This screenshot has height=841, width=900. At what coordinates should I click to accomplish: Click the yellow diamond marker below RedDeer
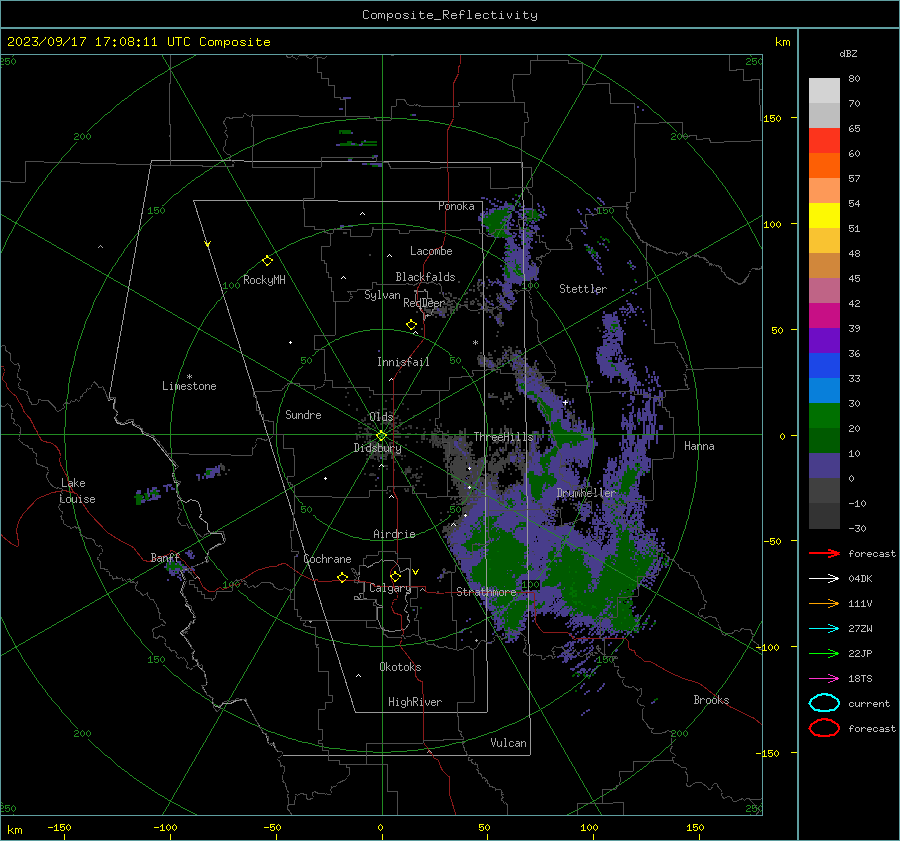(411, 325)
